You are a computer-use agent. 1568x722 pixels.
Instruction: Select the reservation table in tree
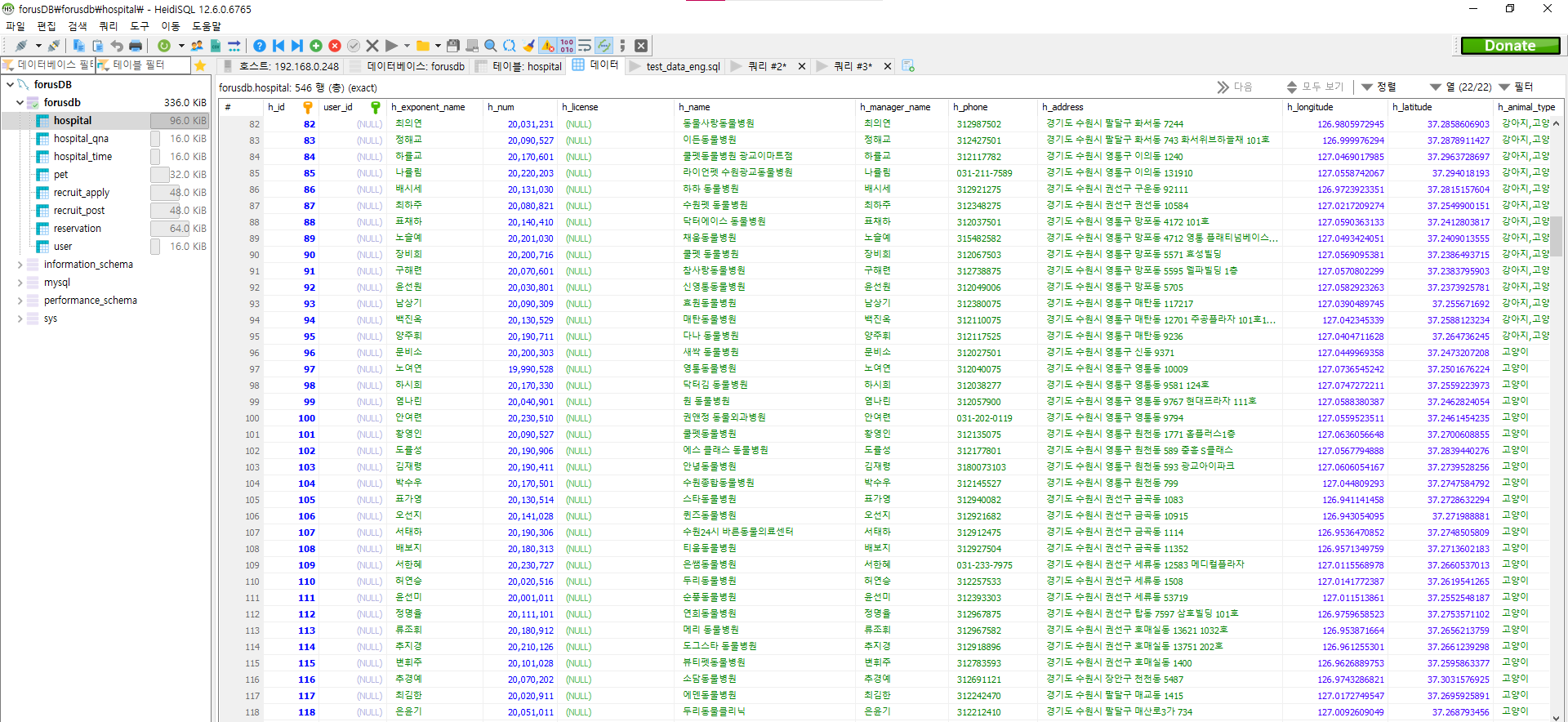[78, 229]
